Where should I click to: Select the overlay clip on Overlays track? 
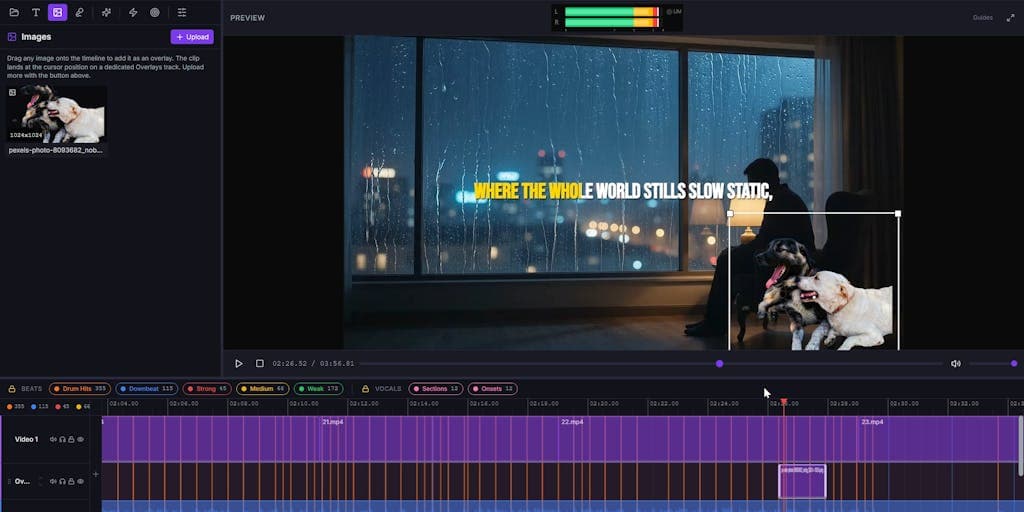(802, 481)
